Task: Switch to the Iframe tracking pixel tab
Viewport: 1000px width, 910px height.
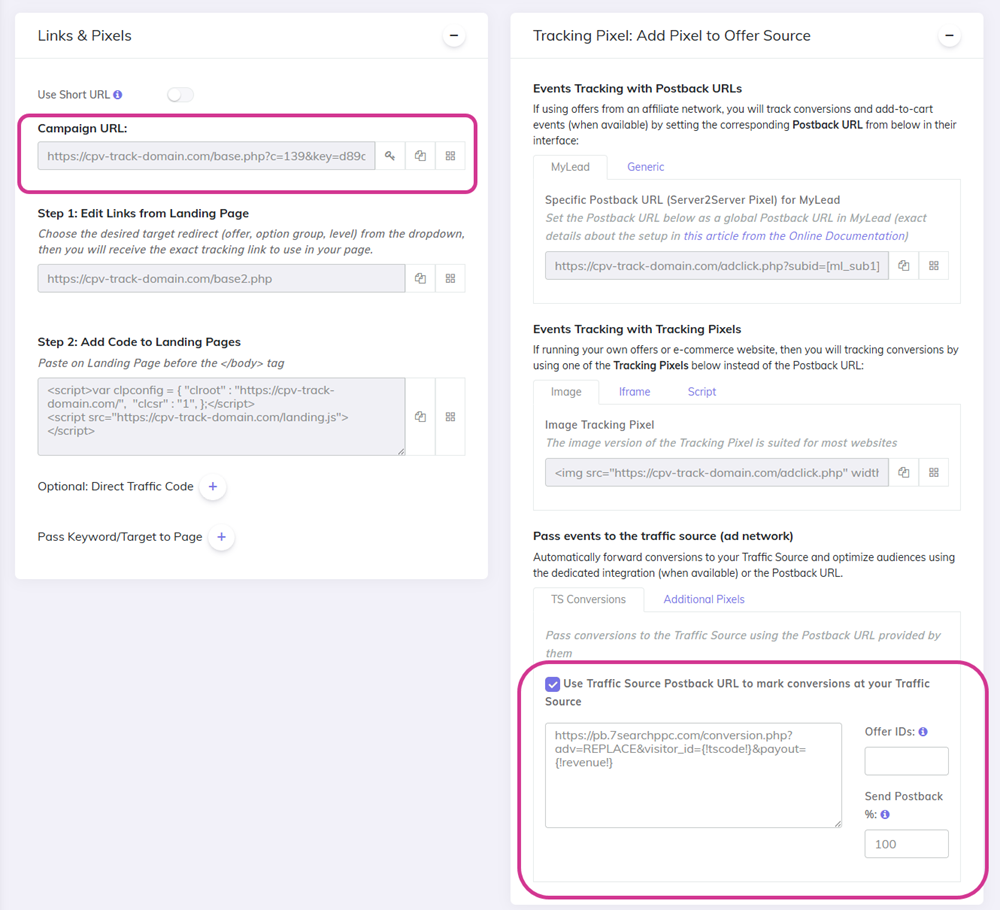Action: coord(635,392)
